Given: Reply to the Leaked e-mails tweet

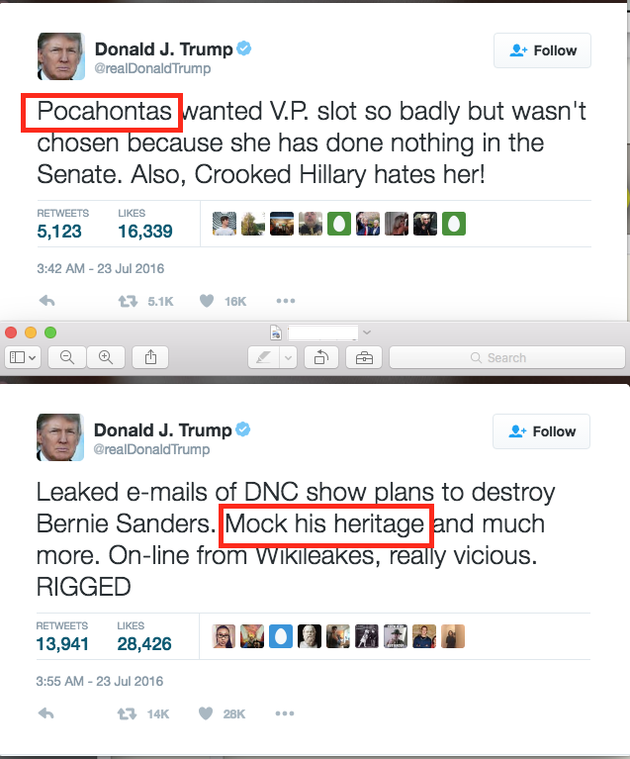Looking at the screenshot, I should click(46, 713).
